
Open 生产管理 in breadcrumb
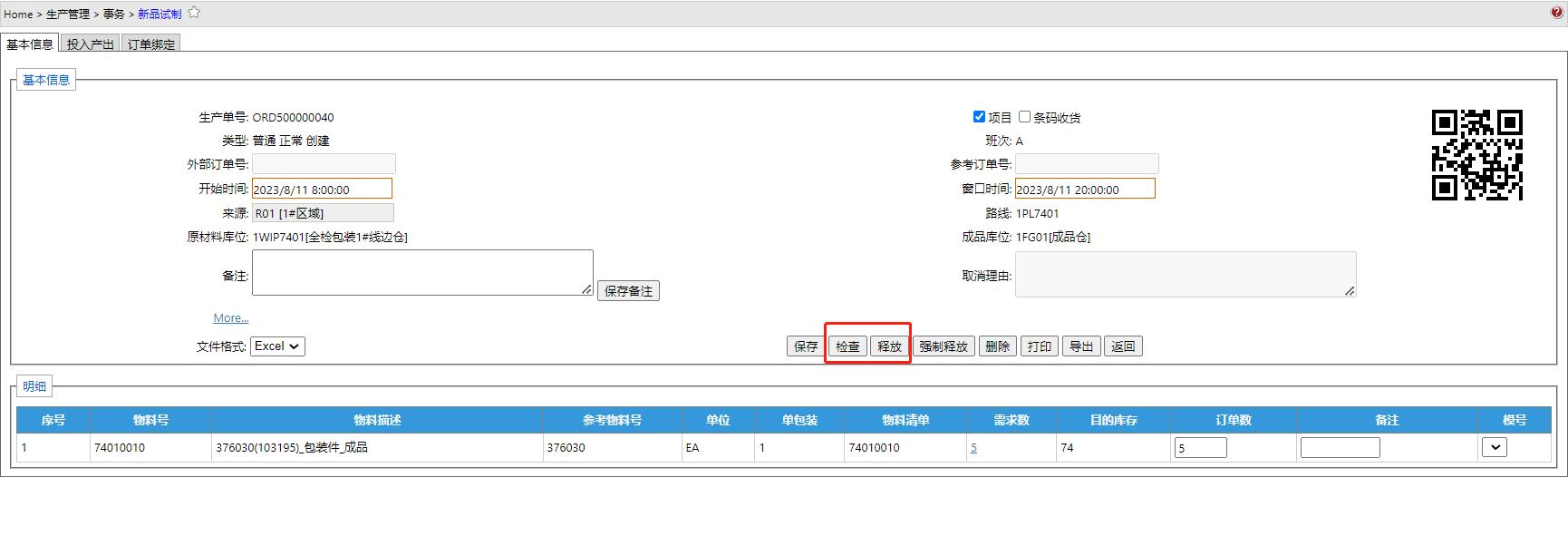68,14
